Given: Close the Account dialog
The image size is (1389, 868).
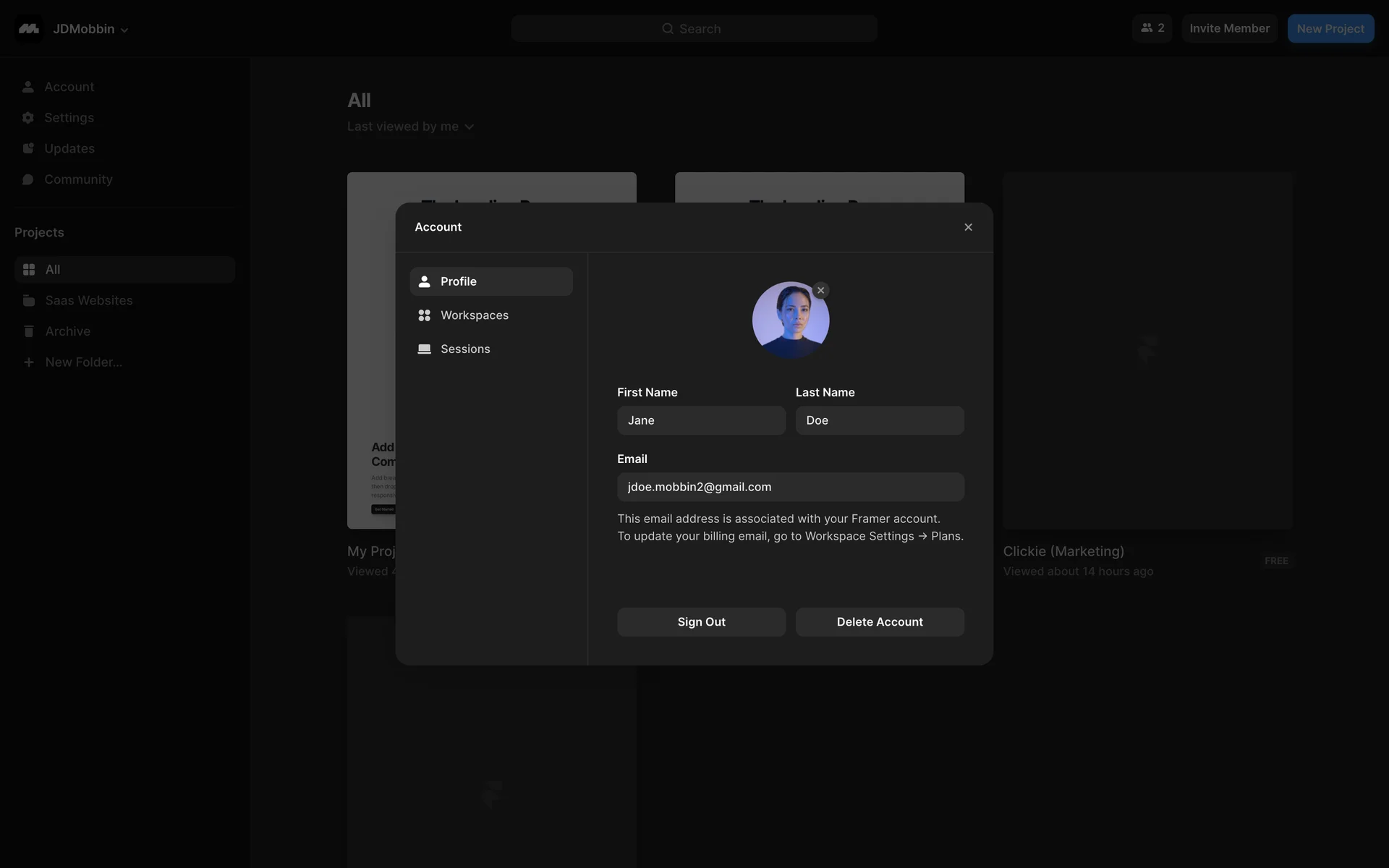Looking at the screenshot, I should pyautogui.click(x=968, y=227).
